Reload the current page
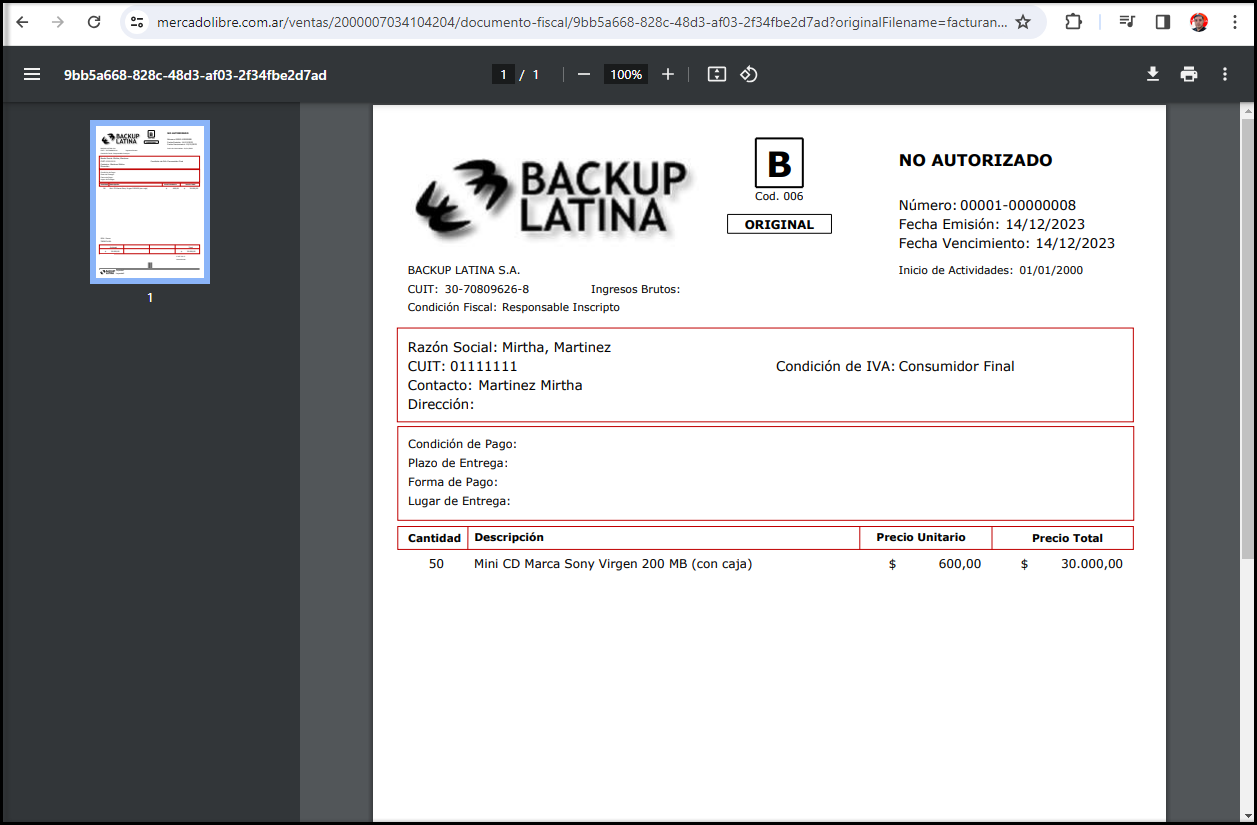The width and height of the screenshot is (1257, 825). 94,22
